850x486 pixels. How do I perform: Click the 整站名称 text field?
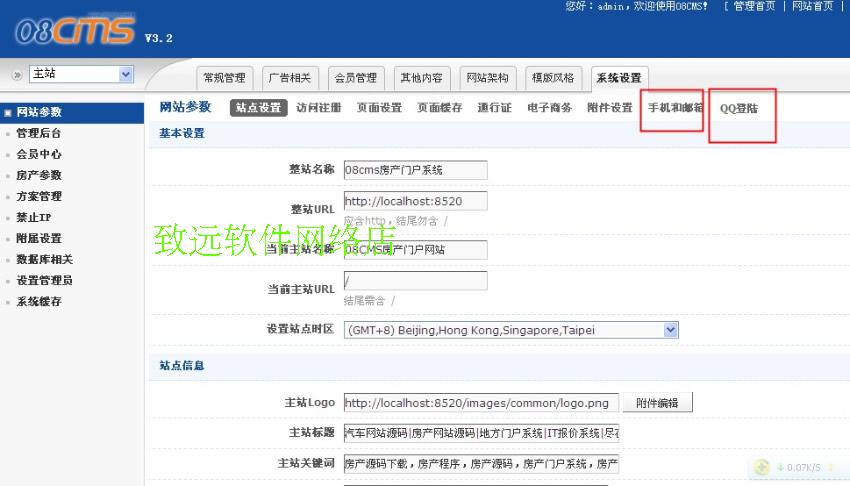pyautogui.click(x=415, y=170)
